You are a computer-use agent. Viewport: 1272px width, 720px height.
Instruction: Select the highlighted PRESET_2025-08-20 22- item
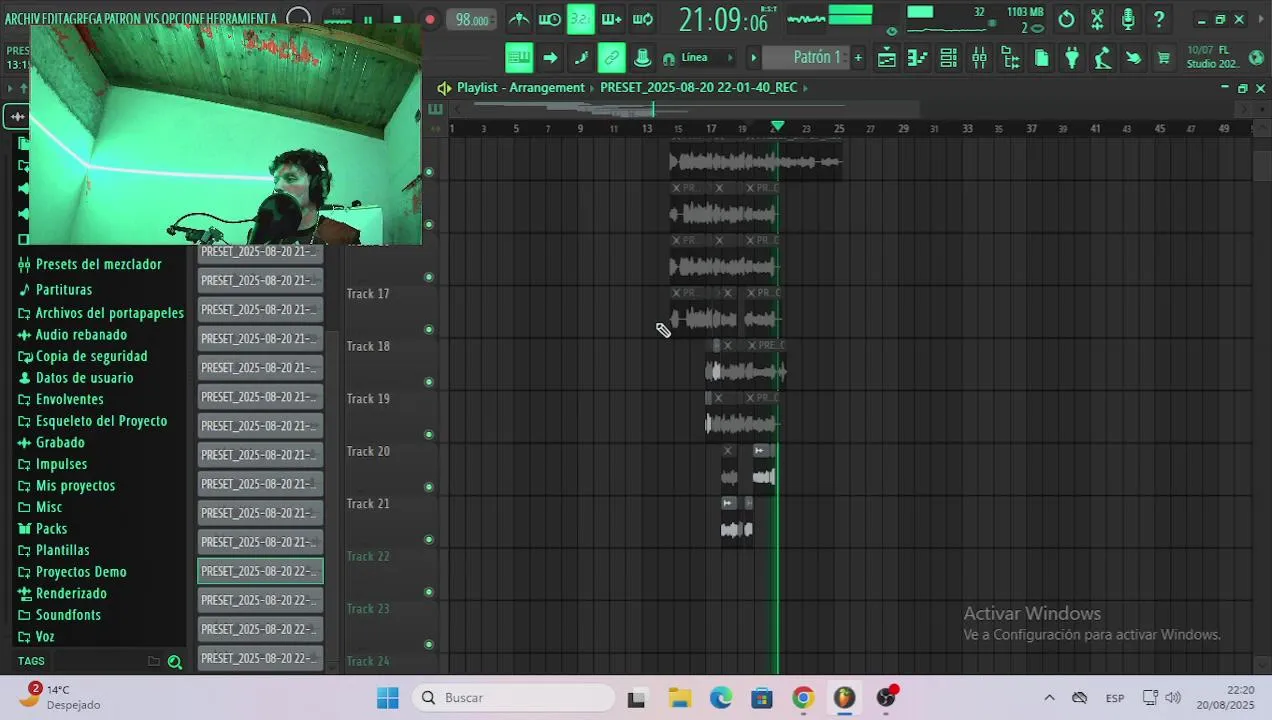(260, 571)
